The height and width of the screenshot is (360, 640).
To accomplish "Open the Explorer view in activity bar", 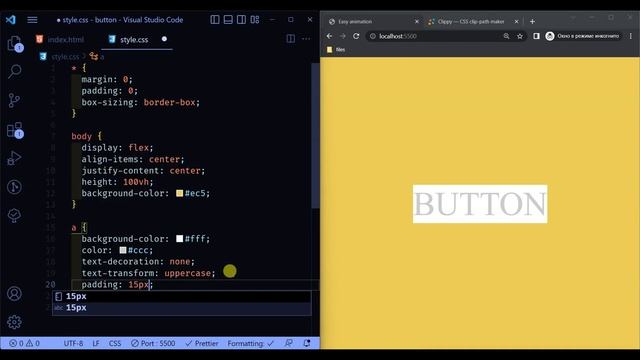I will (x=15, y=43).
